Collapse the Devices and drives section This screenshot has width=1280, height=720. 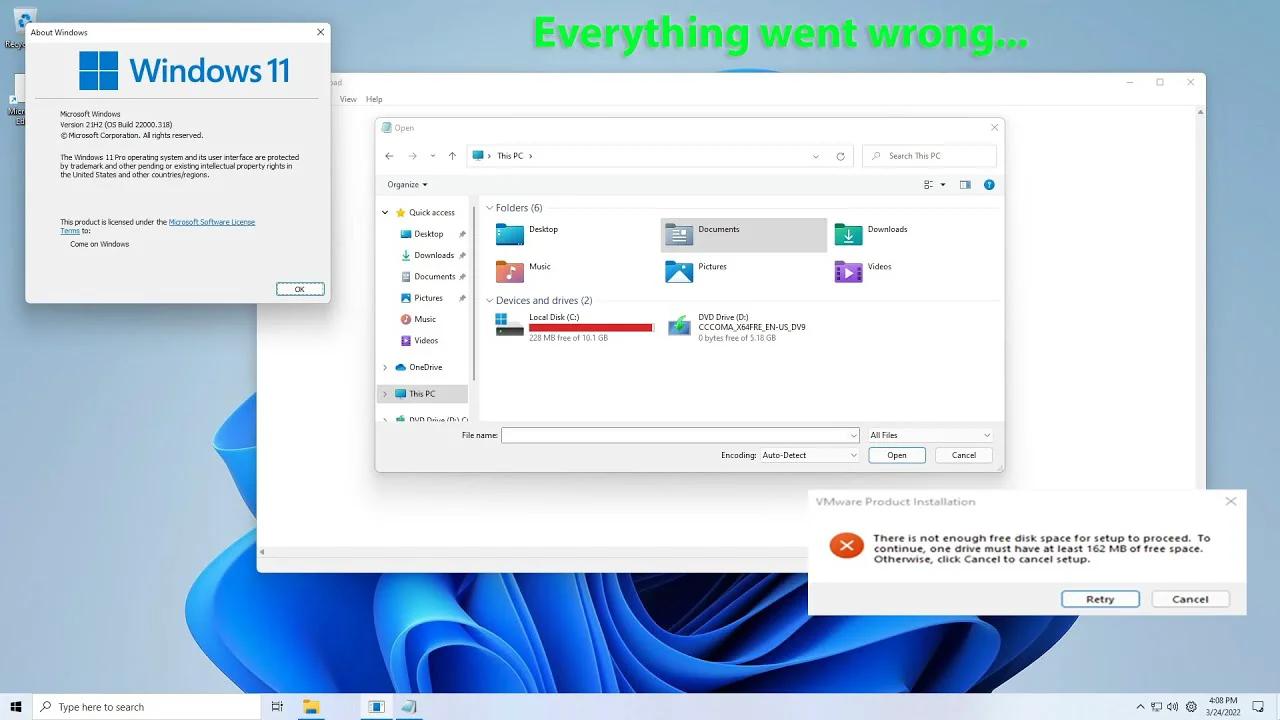pos(489,300)
